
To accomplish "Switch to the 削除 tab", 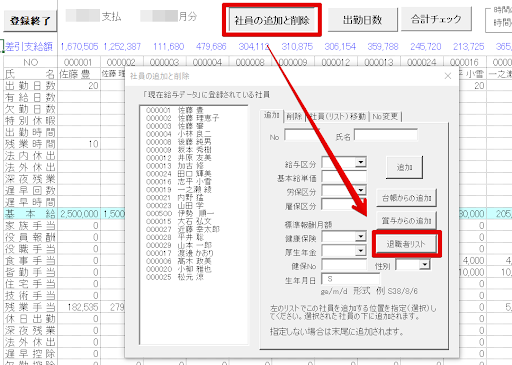I will [x=294, y=117].
